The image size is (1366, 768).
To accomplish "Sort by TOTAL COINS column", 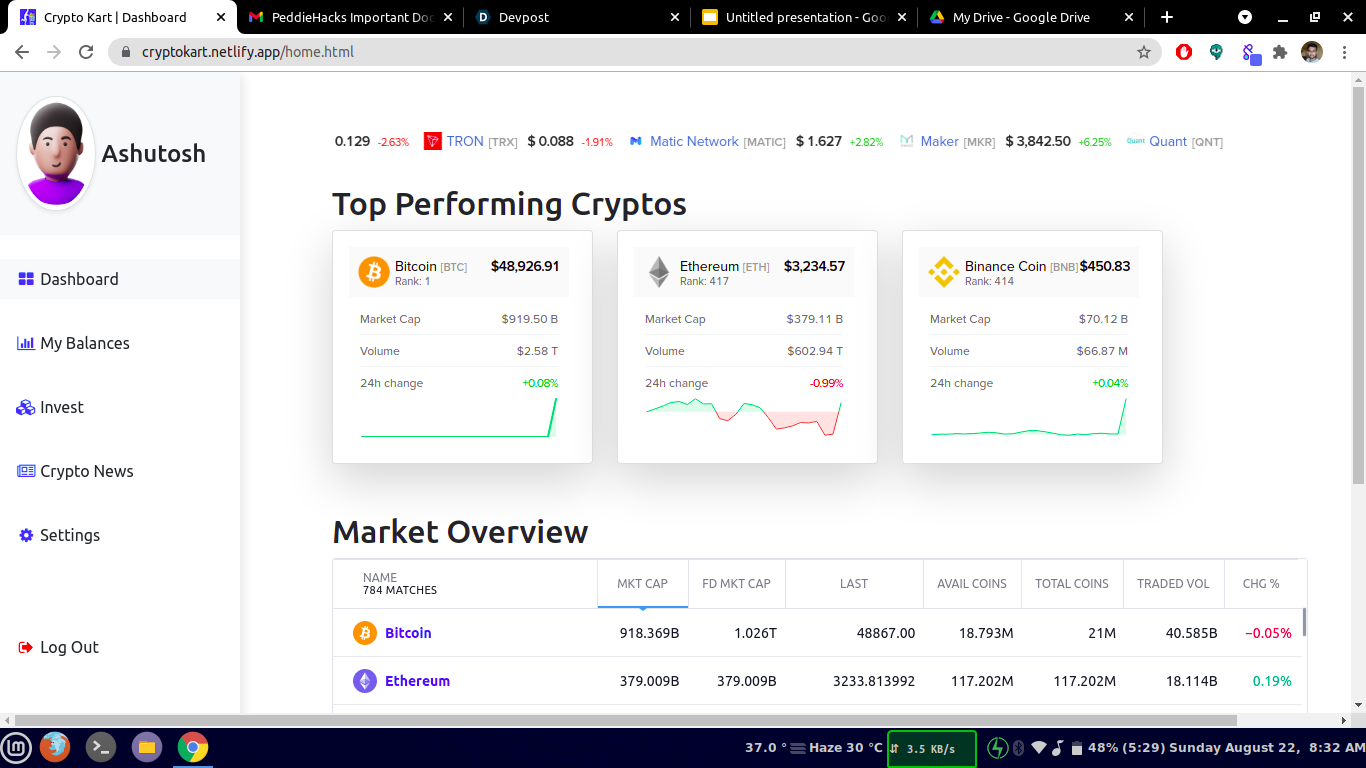I will click(1072, 583).
